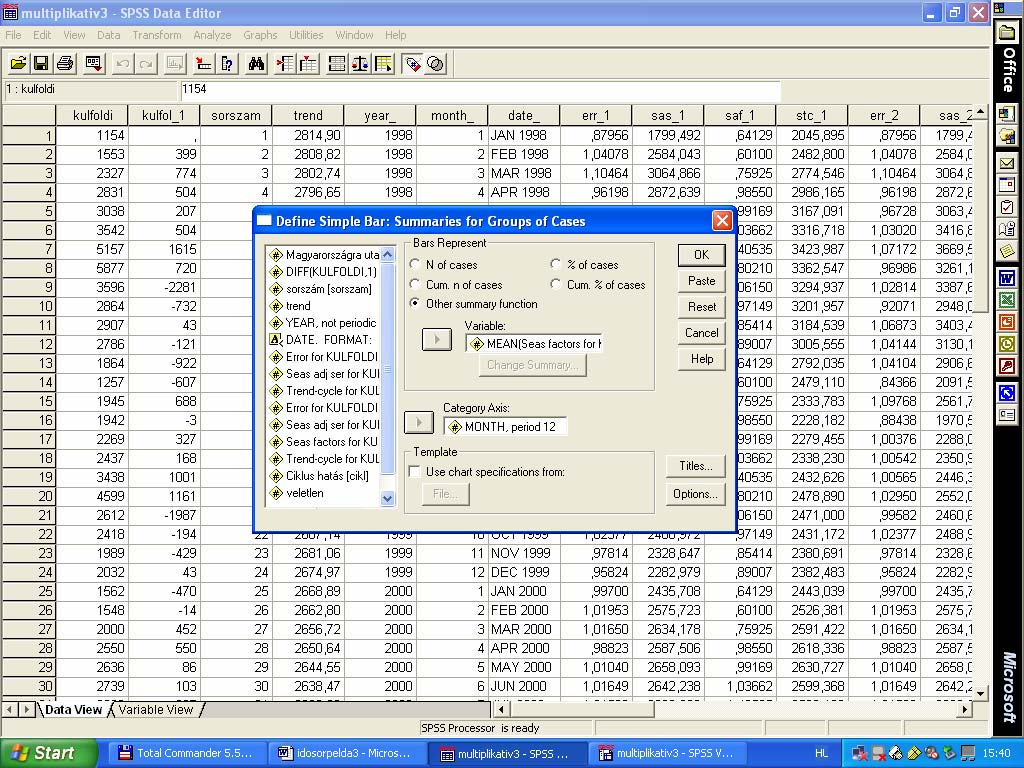1024x768 pixels.
Task: Click the OK button in the dialog
Action: (x=701, y=255)
